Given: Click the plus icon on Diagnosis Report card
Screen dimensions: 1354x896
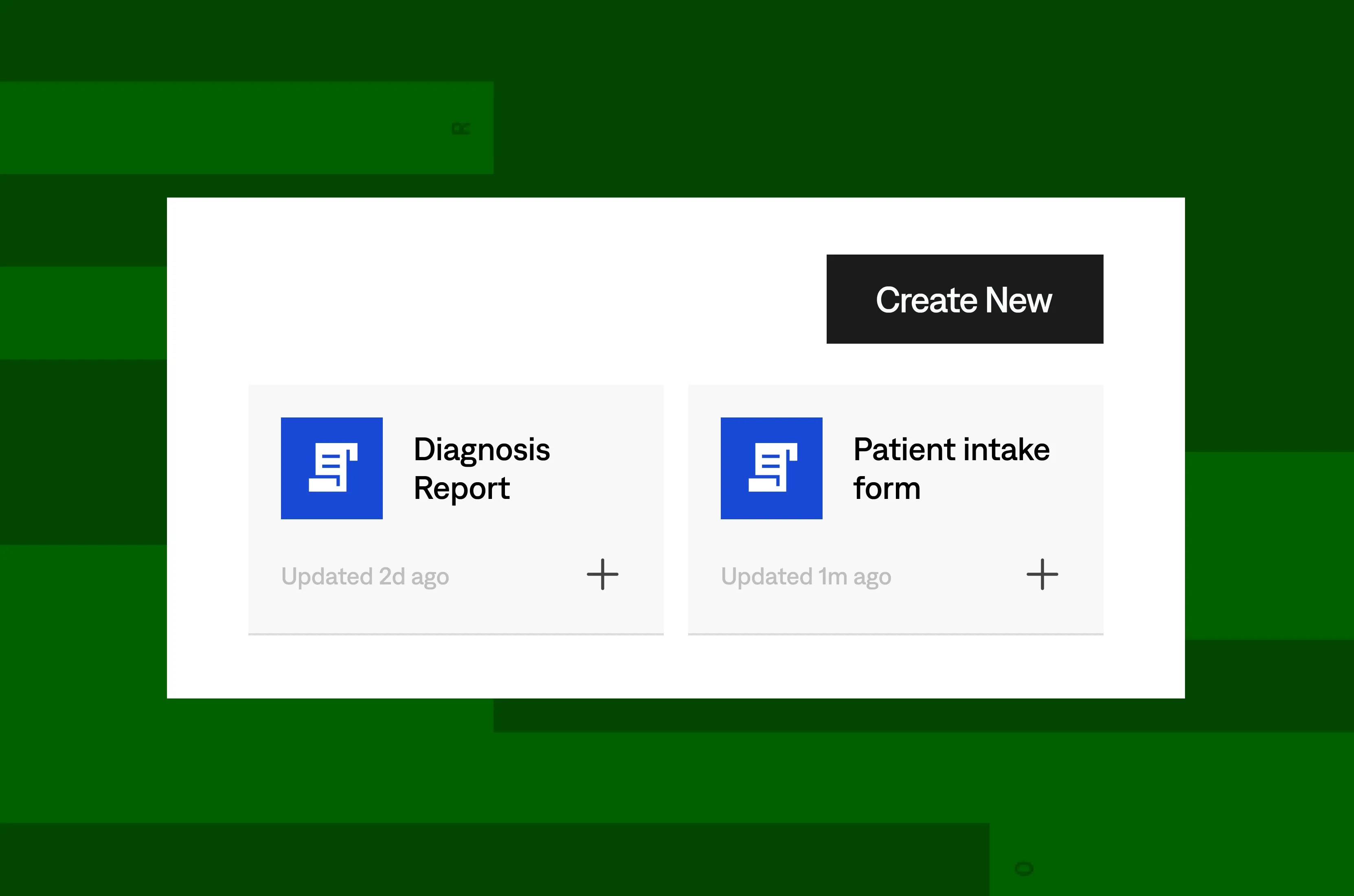Looking at the screenshot, I should click(602, 574).
